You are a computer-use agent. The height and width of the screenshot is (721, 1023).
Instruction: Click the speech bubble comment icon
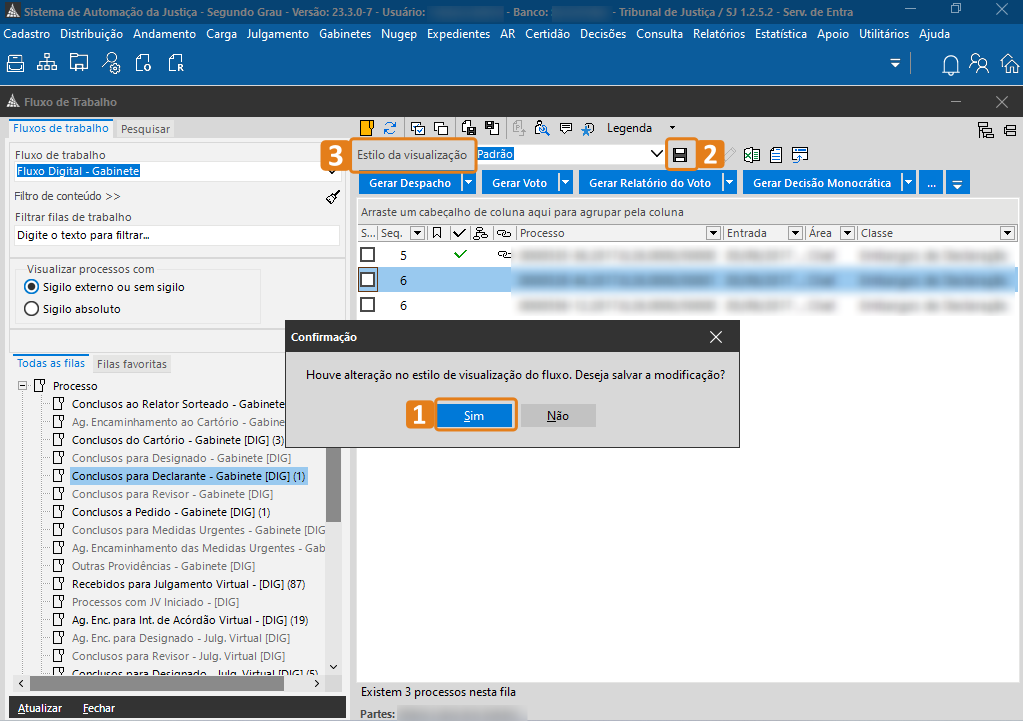(x=566, y=128)
